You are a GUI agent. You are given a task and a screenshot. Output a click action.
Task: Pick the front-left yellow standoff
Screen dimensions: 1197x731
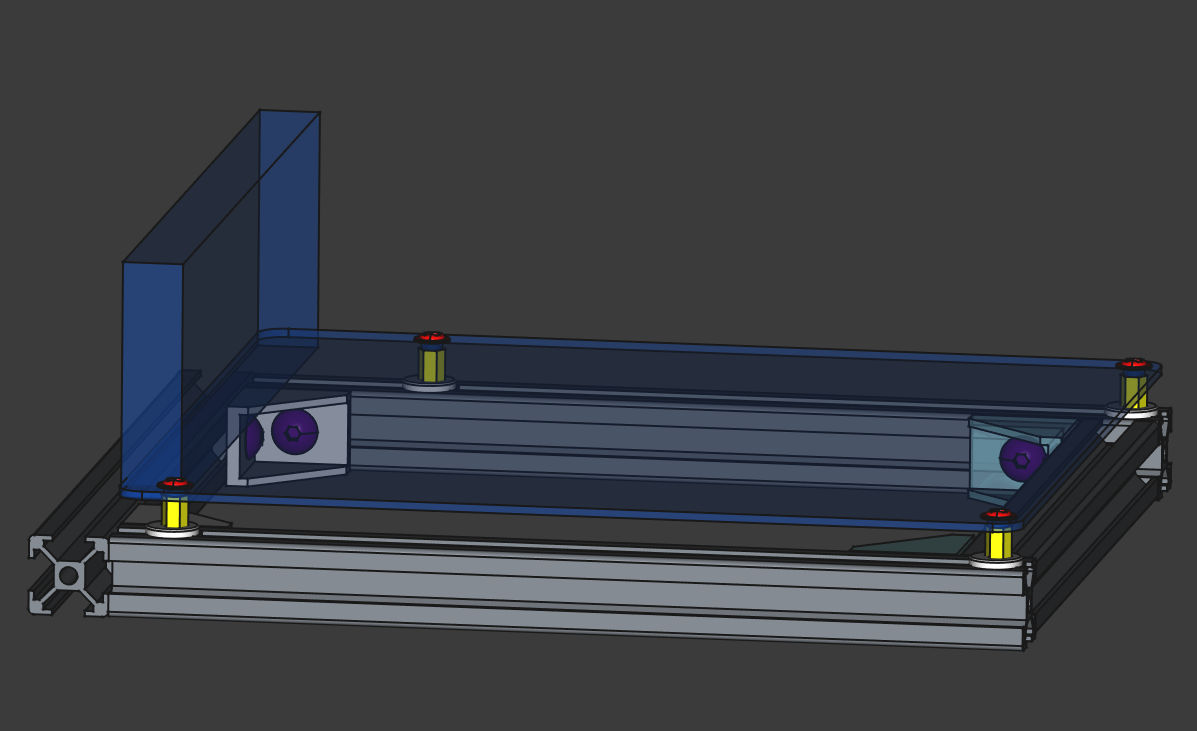(175, 511)
